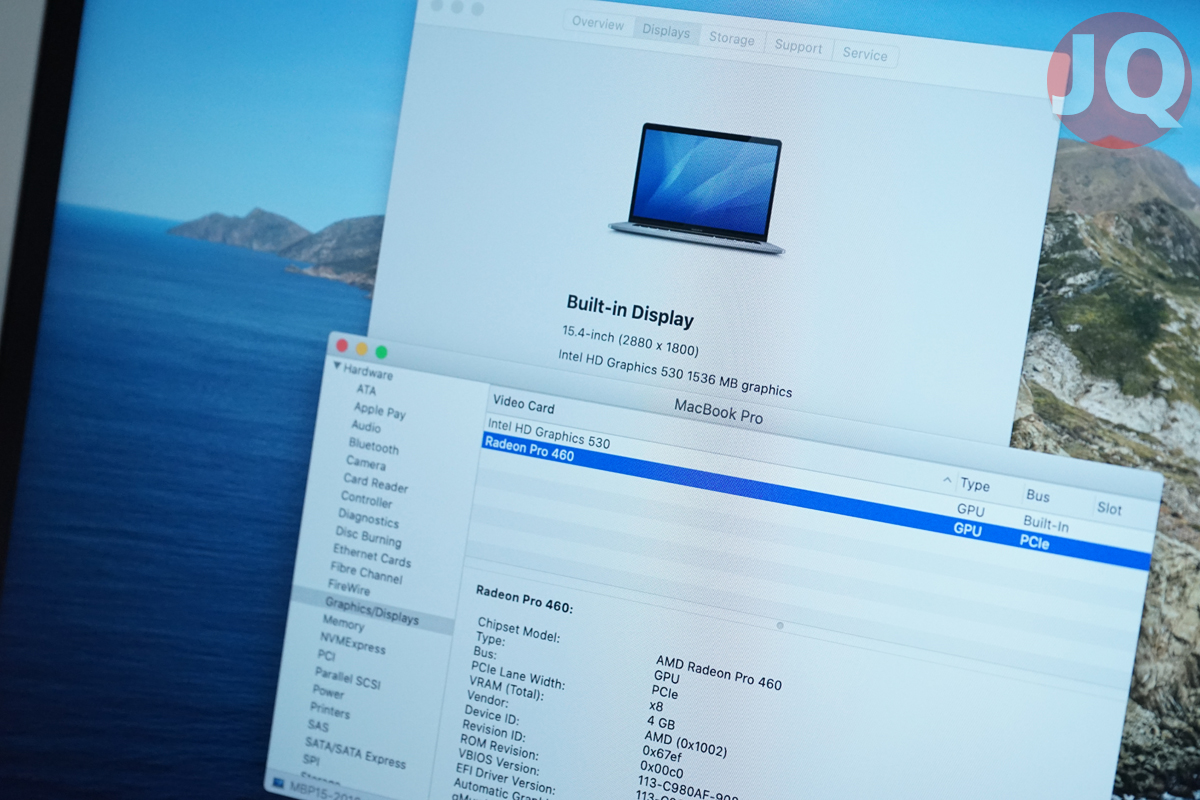1200x800 pixels.
Task: Click the "VBIOS Version:" label
Action: click(x=501, y=764)
